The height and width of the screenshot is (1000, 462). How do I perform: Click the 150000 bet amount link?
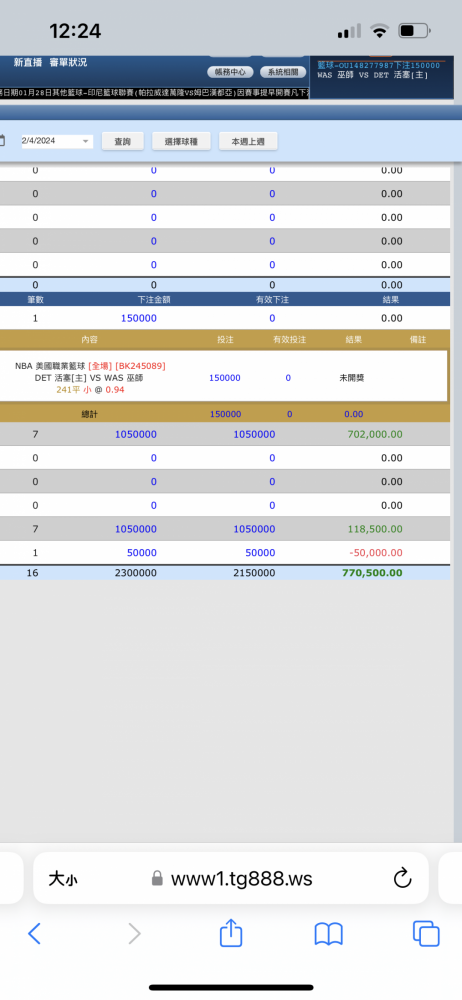point(138,318)
